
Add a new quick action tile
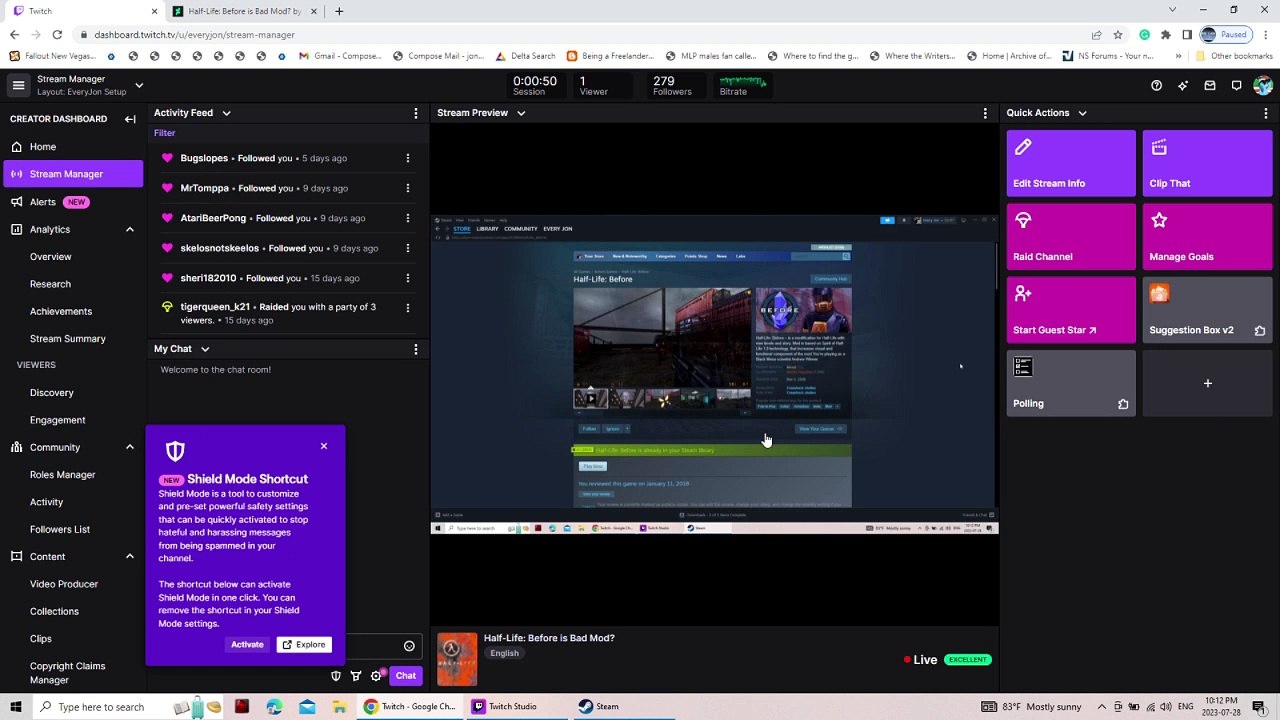click(1208, 383)
